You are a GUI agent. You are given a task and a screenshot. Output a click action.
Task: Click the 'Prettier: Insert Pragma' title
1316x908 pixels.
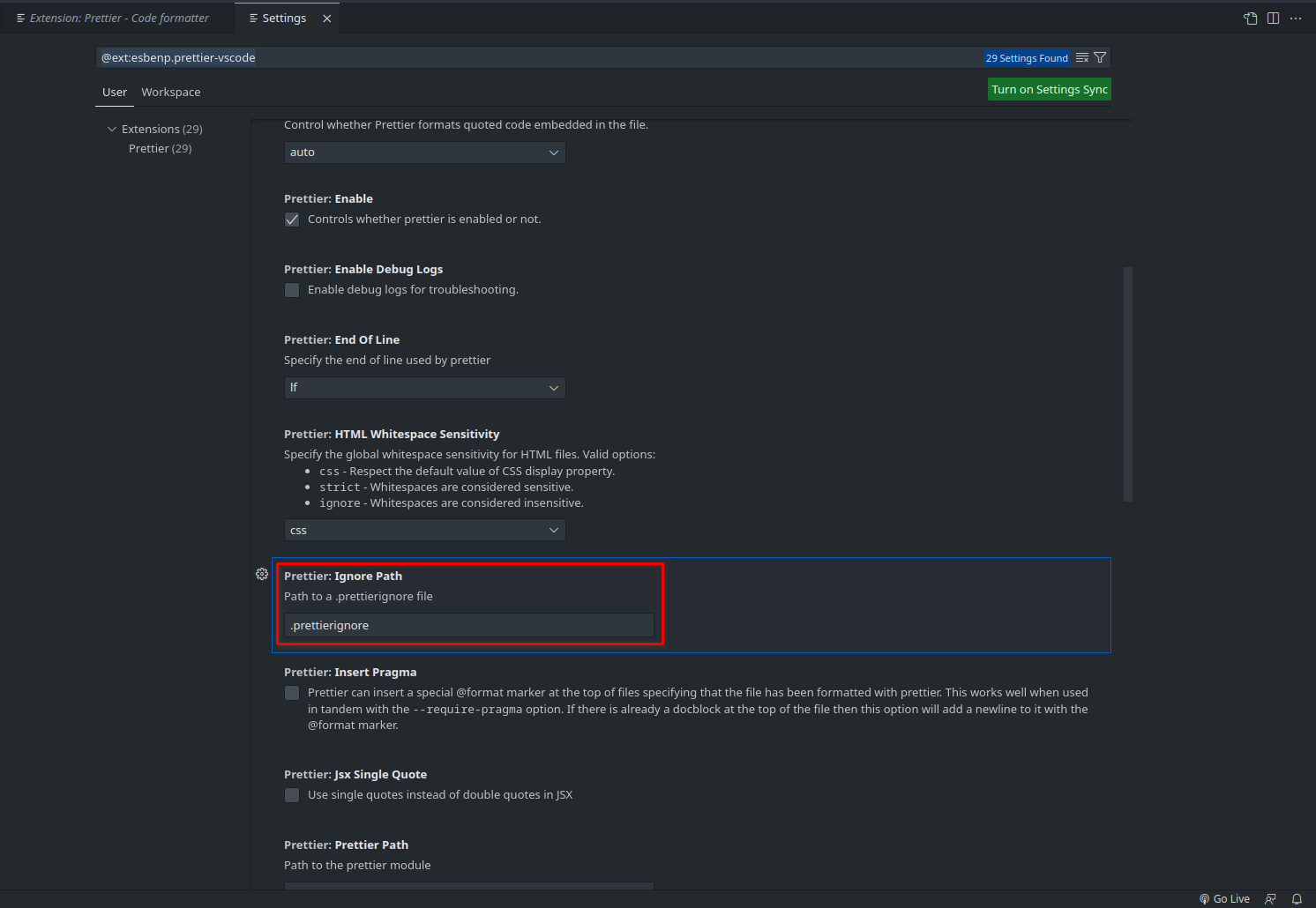pos(350,672)
